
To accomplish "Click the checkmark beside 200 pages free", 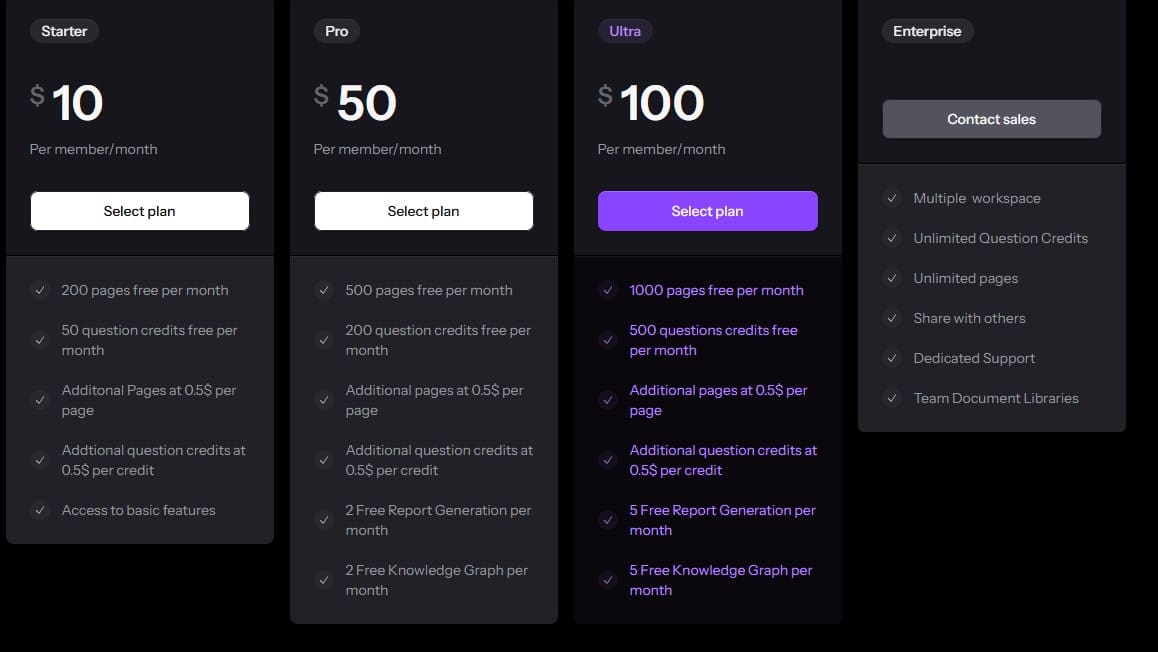I will pos(40,290).
